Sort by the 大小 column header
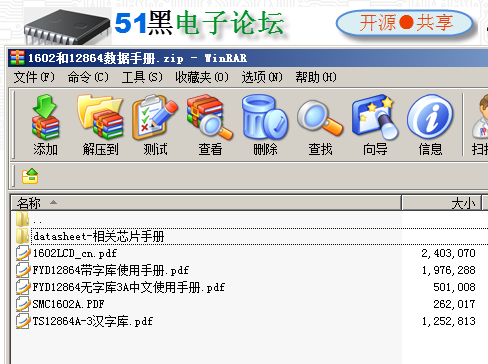 [x=441, y=203]
